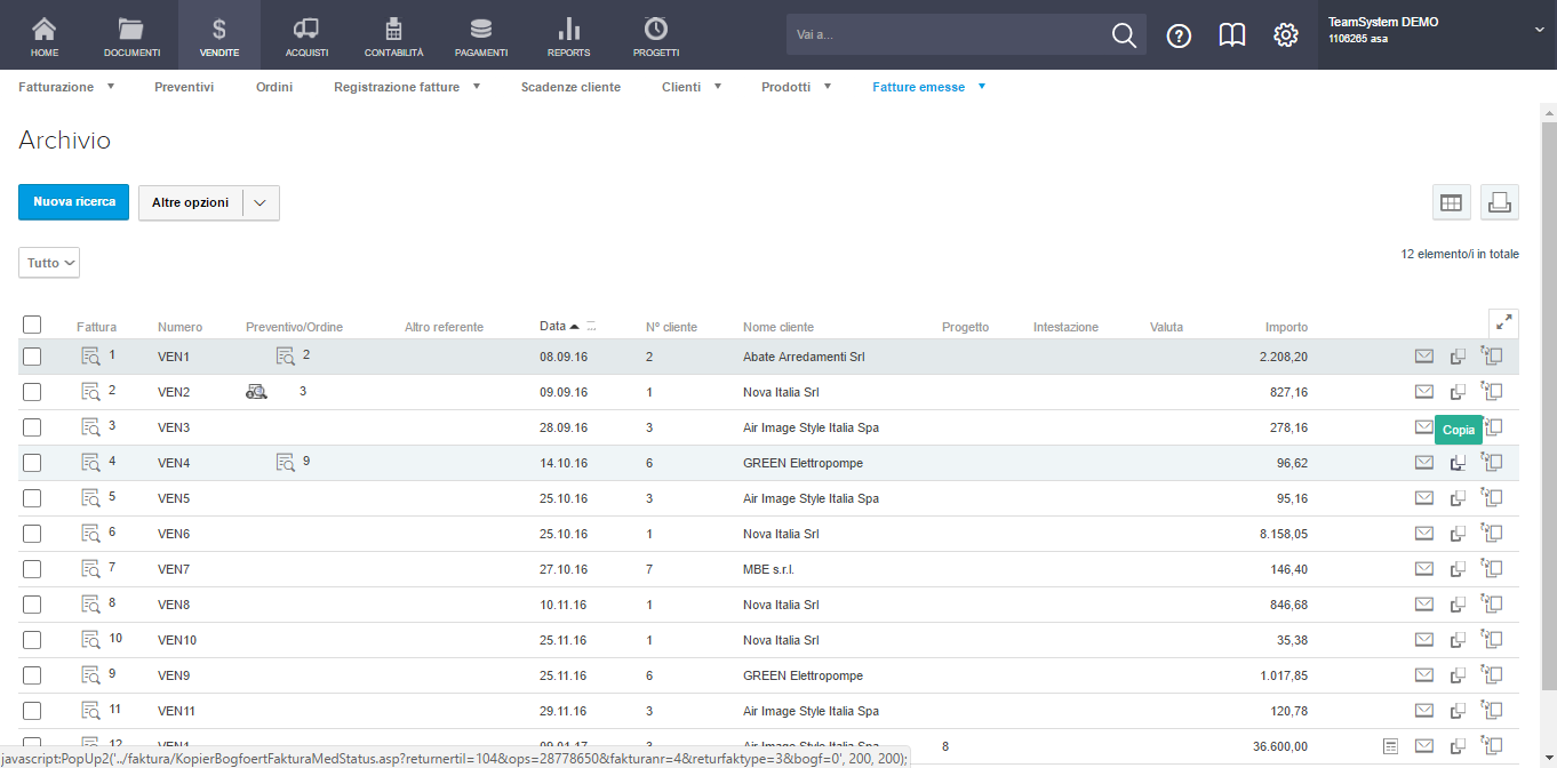Open the help question mark icon
1557x768 pixels.
pyautogui.click(x=1179, y=35)
